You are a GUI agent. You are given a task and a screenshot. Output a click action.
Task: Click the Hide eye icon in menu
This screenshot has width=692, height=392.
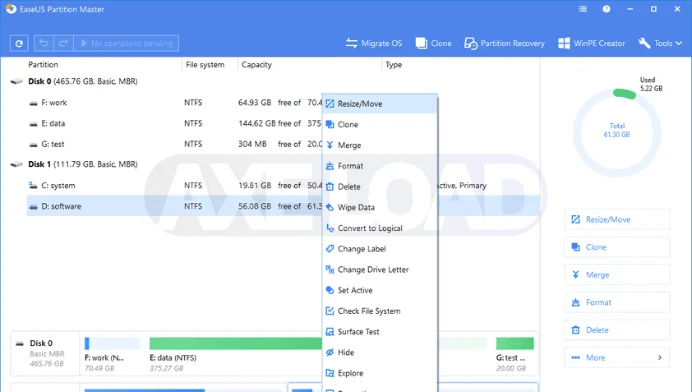(x=330, y=352)
